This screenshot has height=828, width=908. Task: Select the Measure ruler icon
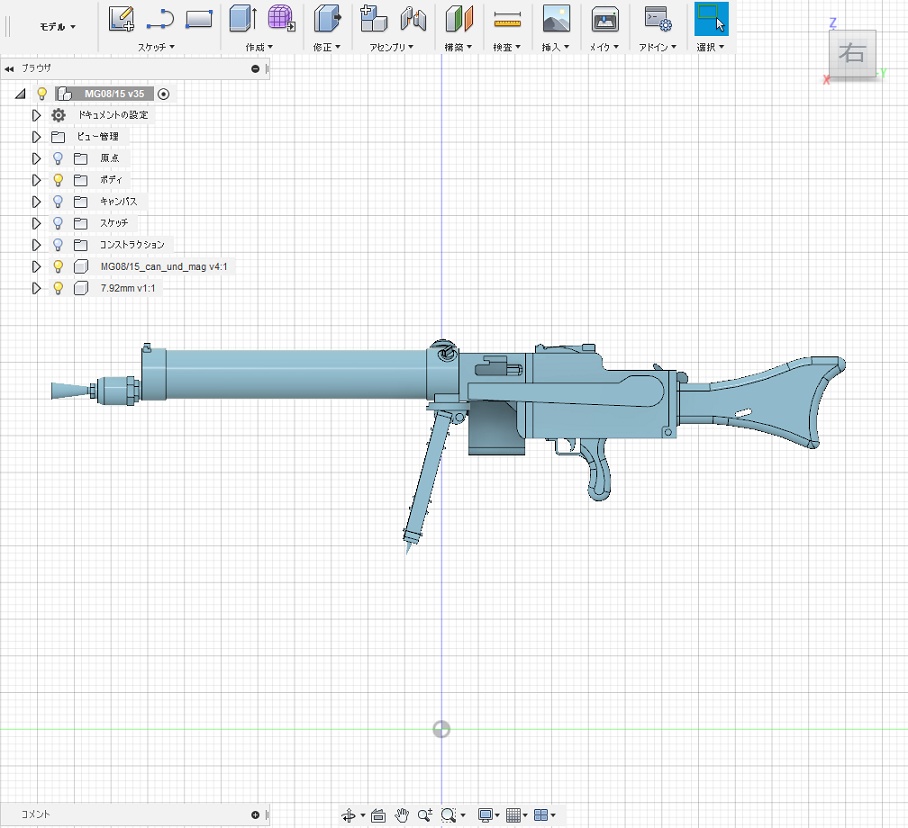[x=508, y=18]
